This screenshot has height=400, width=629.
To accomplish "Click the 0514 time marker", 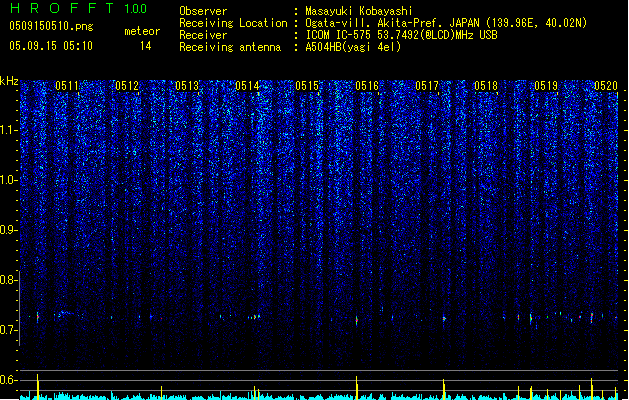I will (x=247, y=86).
